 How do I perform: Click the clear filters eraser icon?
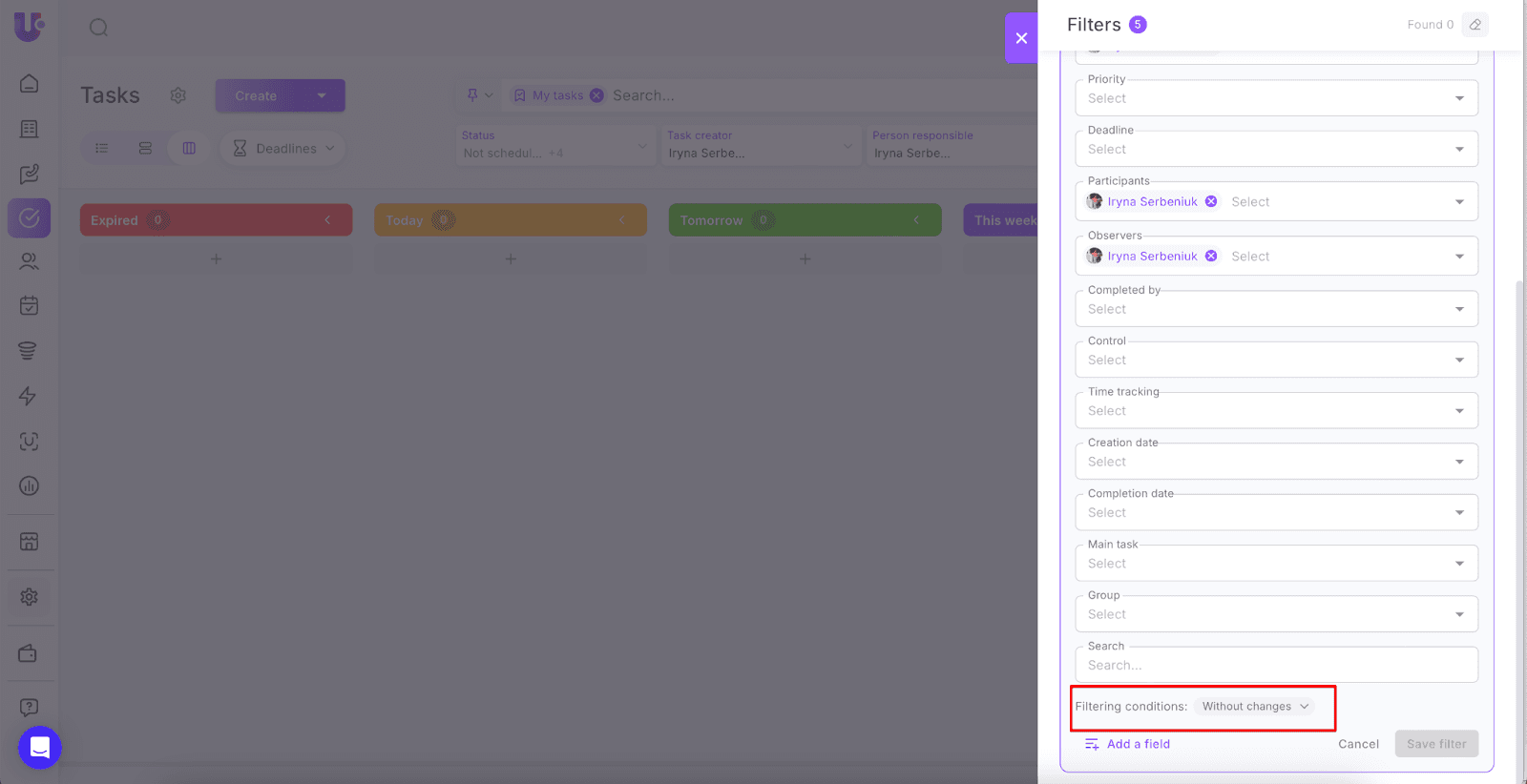[1475, 25]
